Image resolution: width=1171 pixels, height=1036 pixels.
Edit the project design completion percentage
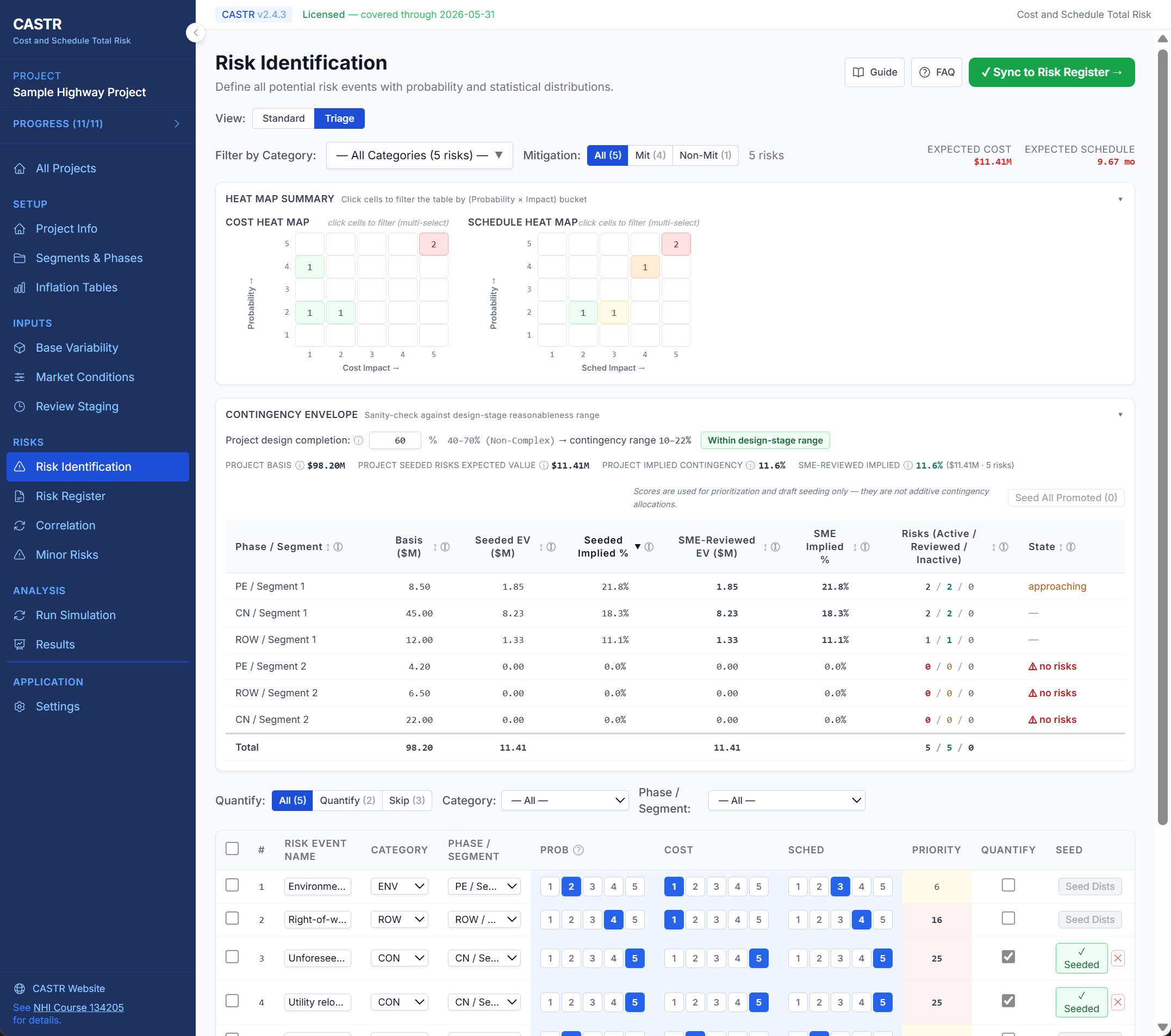point(395,440)
